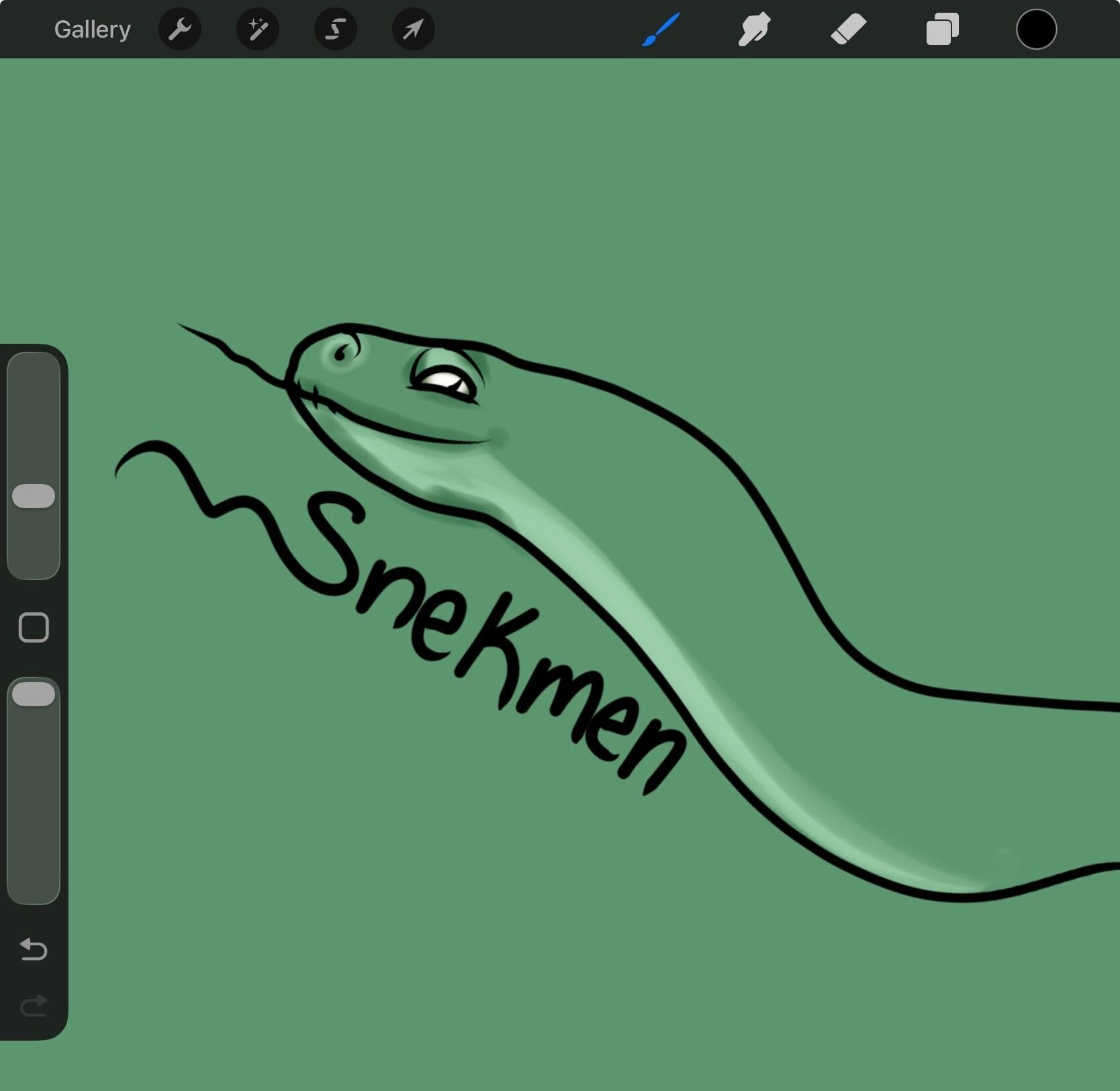The image size is (1120, 1091).
Task: Select the Eraser tool
Action: click(848, 30)
